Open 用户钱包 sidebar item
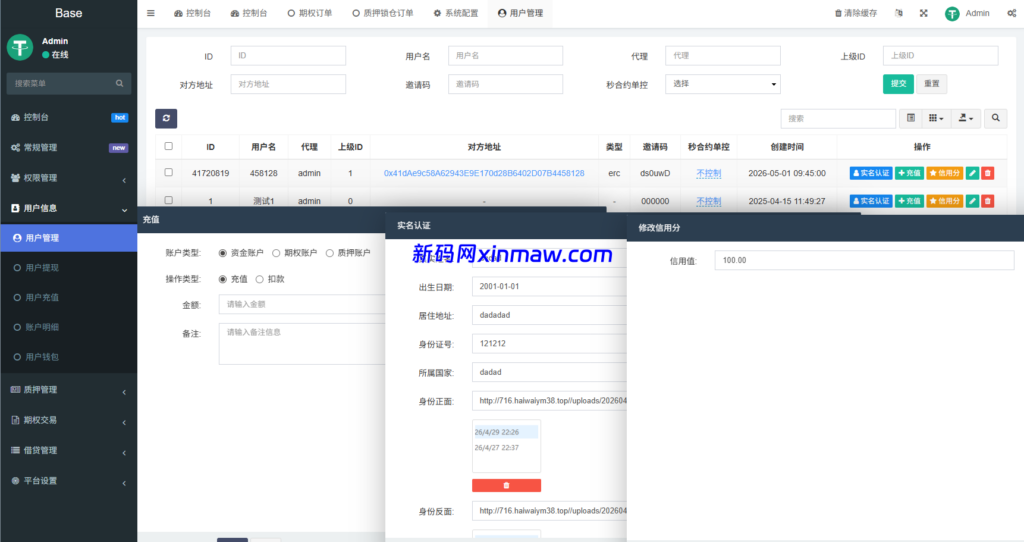The width and height of the screenshot is (1024, 542). click(69, 357)
